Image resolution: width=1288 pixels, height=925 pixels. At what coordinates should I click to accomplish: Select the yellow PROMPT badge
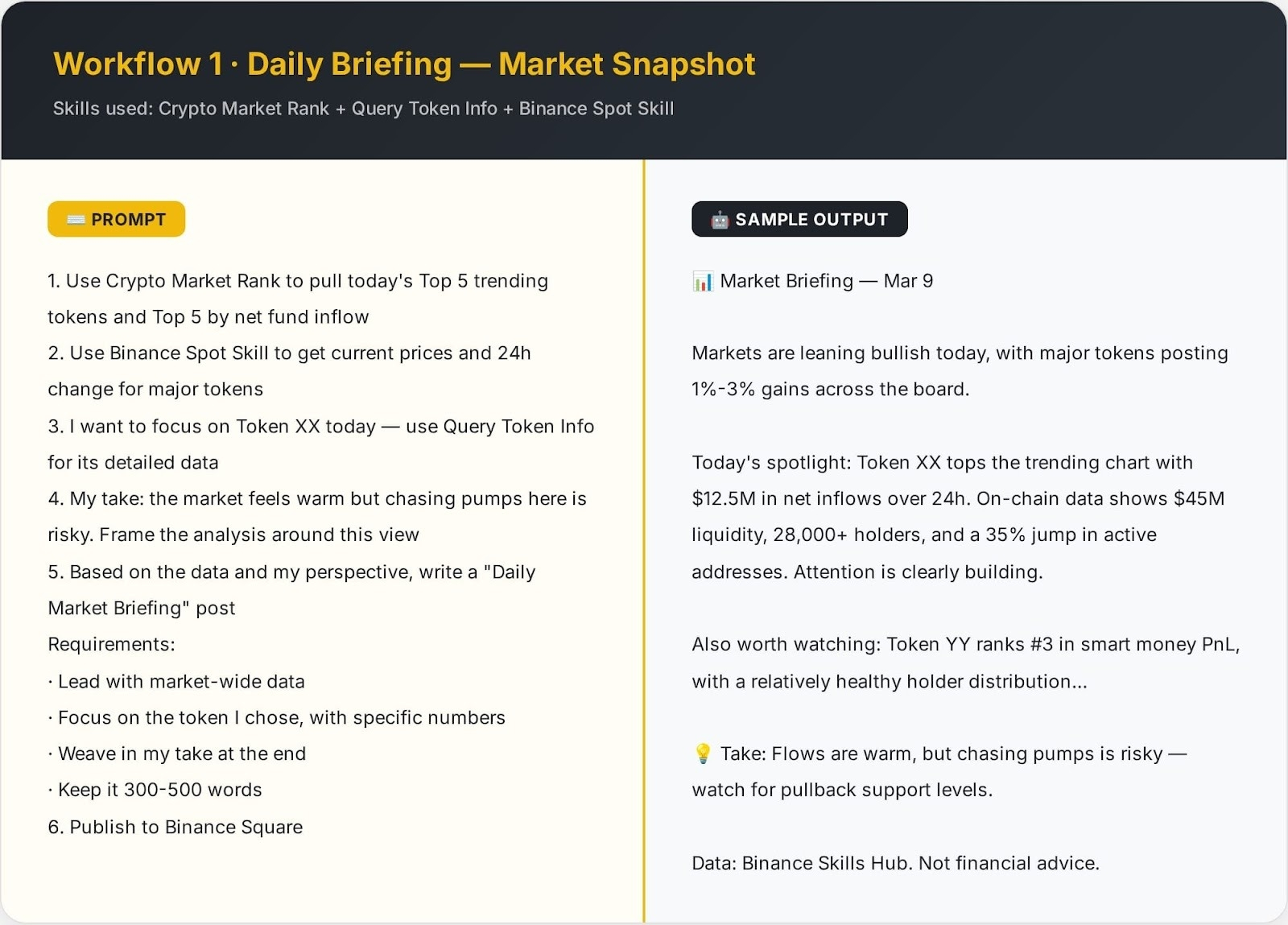pos(117,219)
